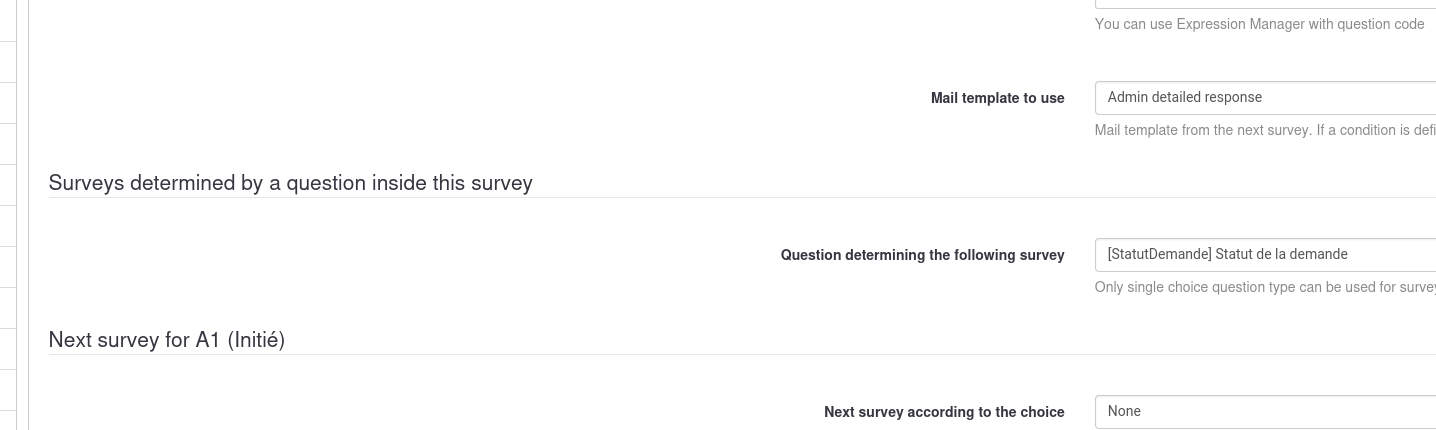Click the "Next survey according to the choice" label

(x=944, y=412)
